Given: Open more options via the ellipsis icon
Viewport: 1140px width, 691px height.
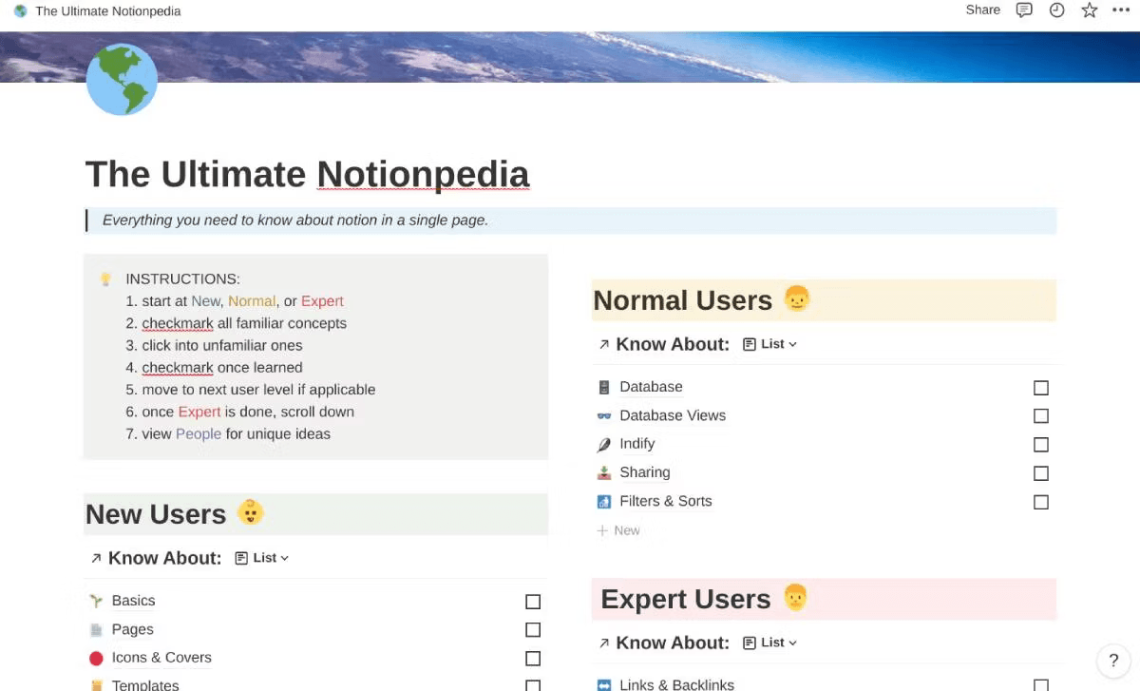Looking at the screenshot, I should (1121, 10).
